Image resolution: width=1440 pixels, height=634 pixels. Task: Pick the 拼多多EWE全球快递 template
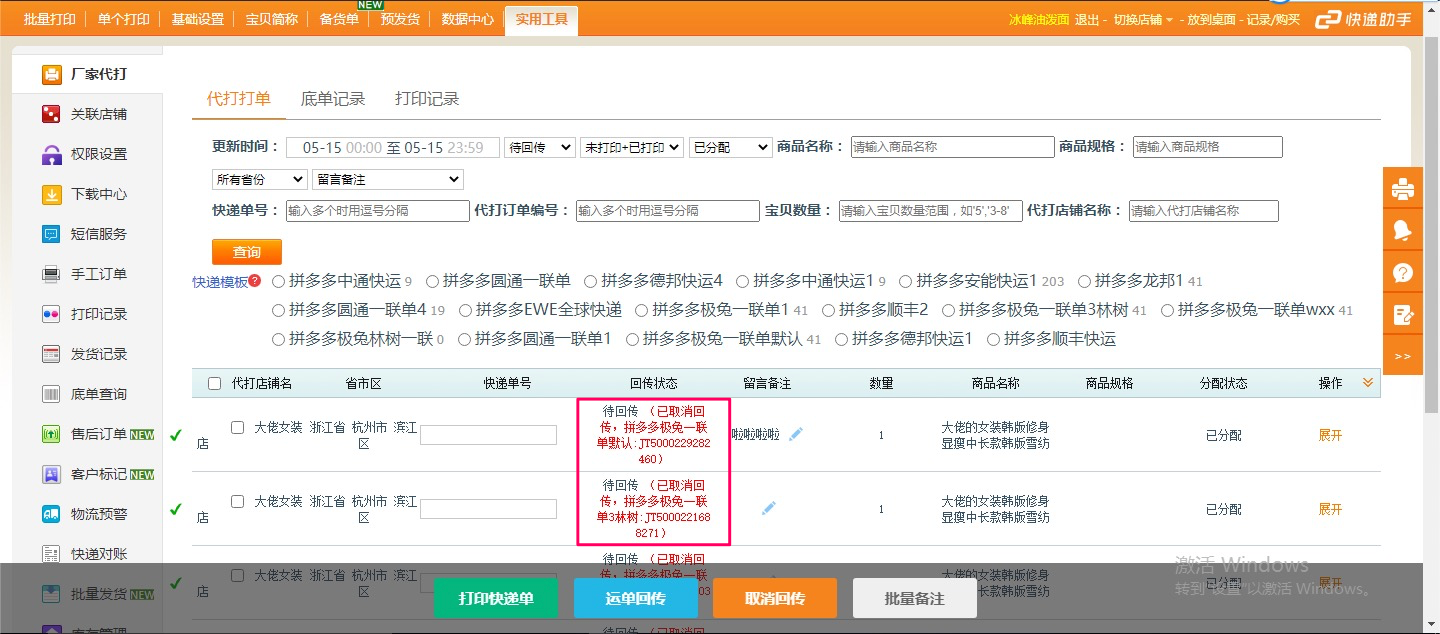point(465,310)
